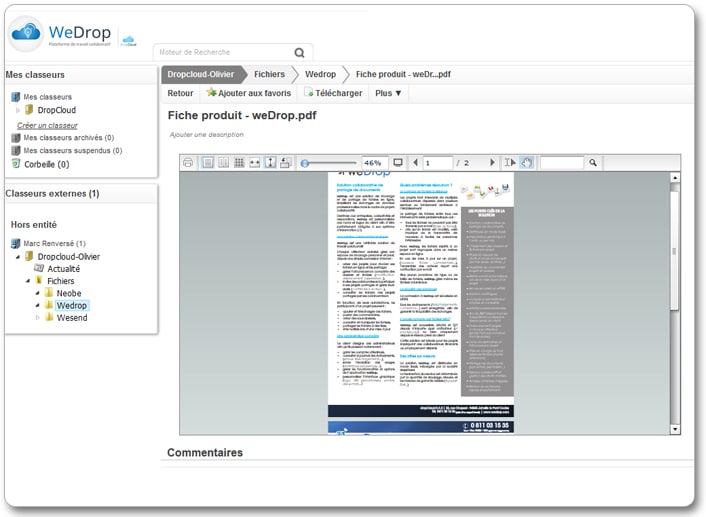This screenshot has height=517, width=706.
Task: Toggle the Wedrop folder arrow
Action: 37,305
